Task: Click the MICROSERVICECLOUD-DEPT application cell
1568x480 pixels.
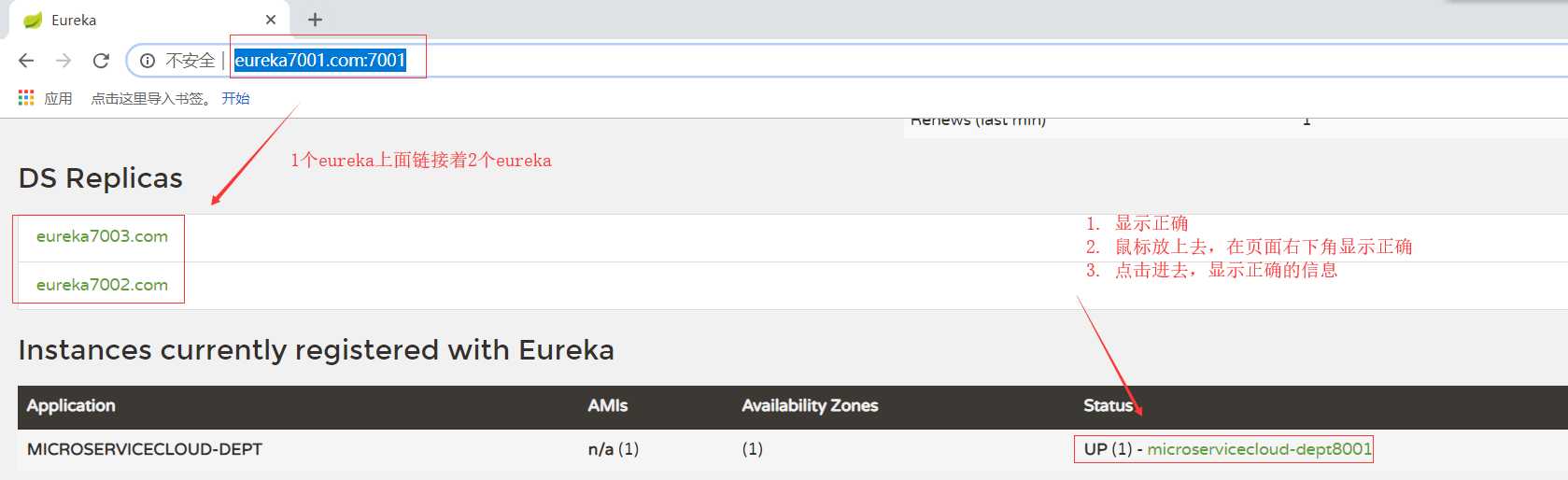Action: [x=145, y=449]
